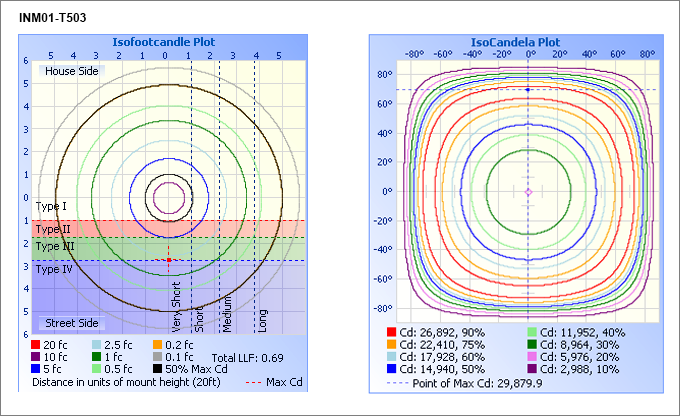680x416 pixels.
Task: Select the purple 10 fc legend swatch
Action: (37, 357)
